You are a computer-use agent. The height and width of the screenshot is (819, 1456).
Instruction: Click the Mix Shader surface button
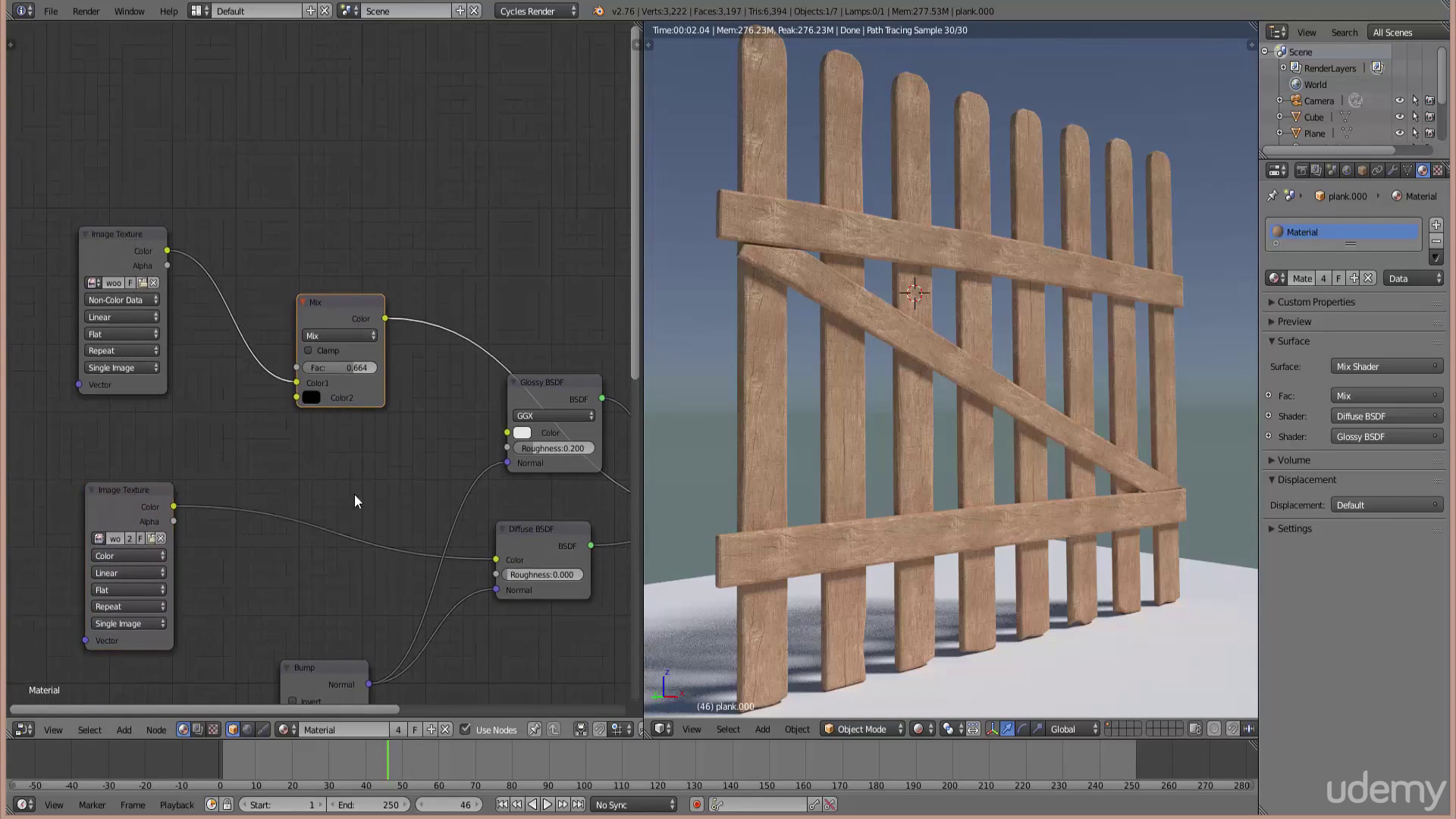tap(1386, 366)
